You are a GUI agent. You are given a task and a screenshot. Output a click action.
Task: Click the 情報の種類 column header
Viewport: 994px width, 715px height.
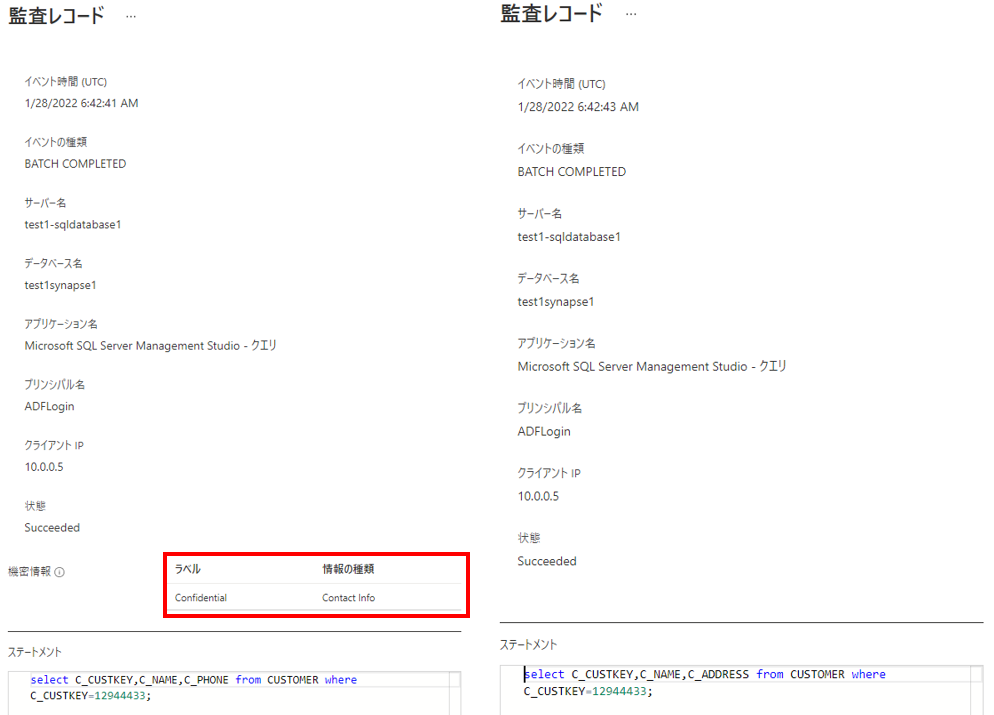pyautogui.click(x=348, y=569)
